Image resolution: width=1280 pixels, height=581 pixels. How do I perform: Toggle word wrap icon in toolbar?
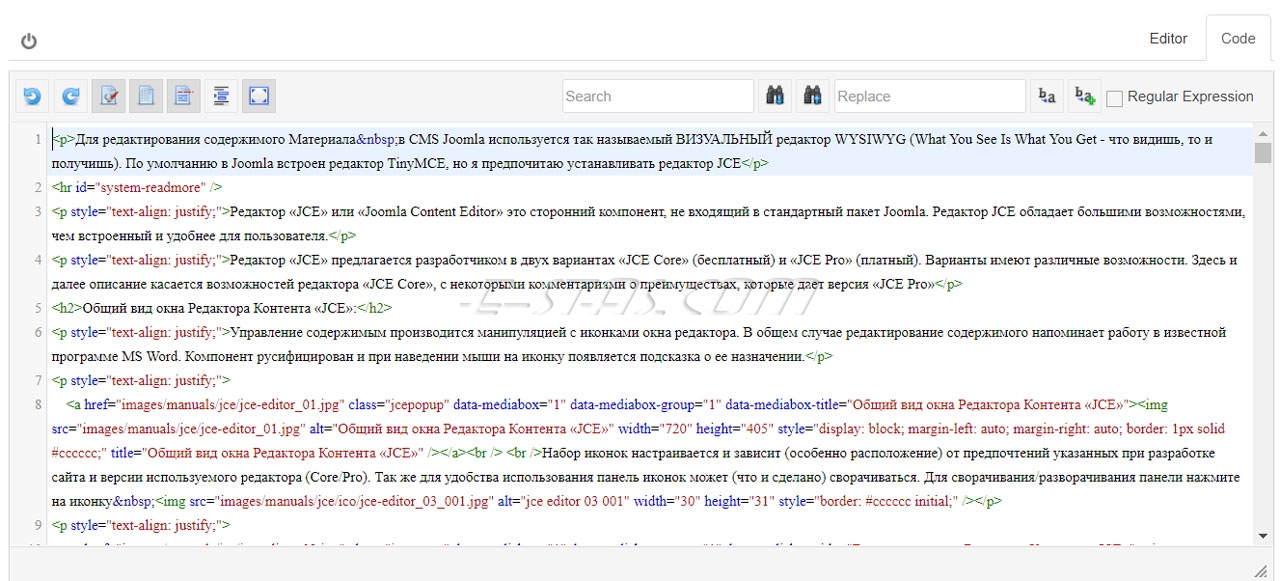coord(183,96)
